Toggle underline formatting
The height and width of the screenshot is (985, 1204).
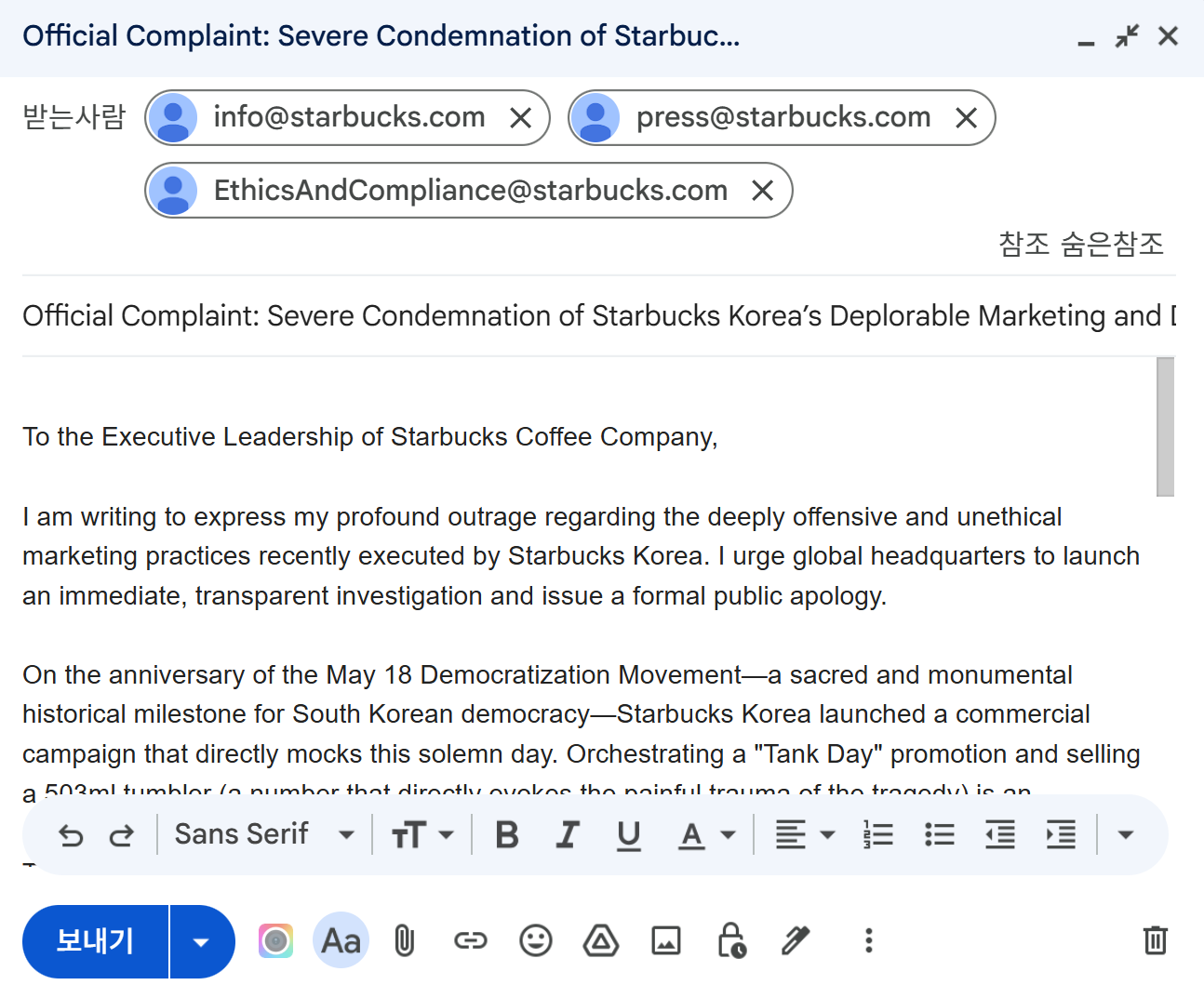629,835
